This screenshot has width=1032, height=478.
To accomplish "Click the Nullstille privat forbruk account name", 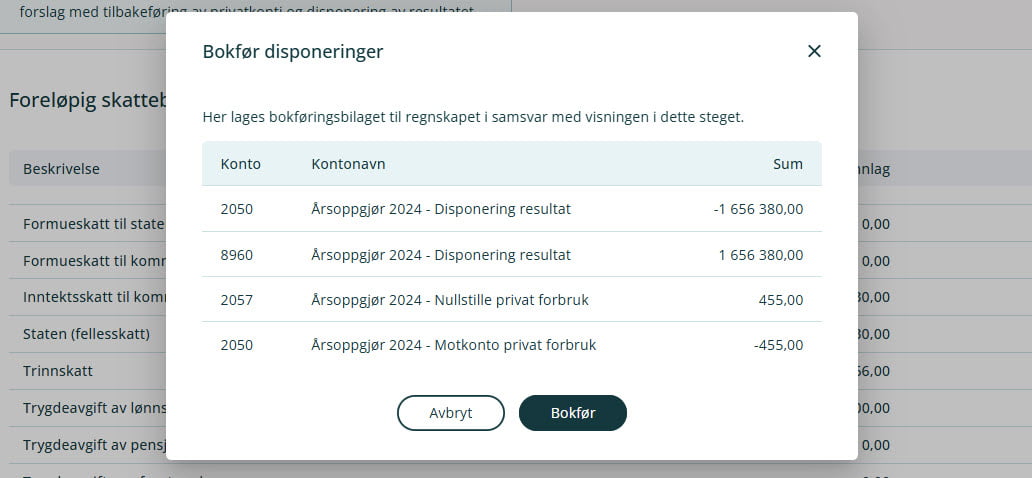I will [453, 300].
